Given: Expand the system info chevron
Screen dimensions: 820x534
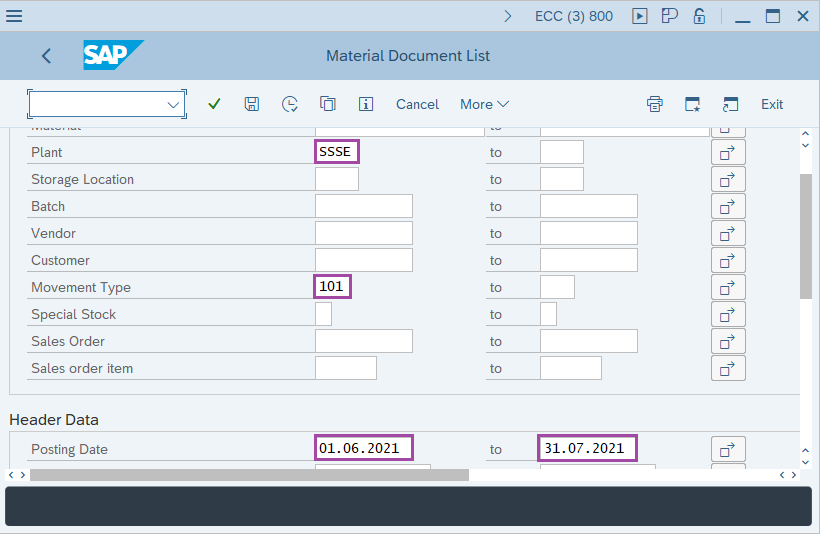Looking at the screenshot, I should pos(507,16).
